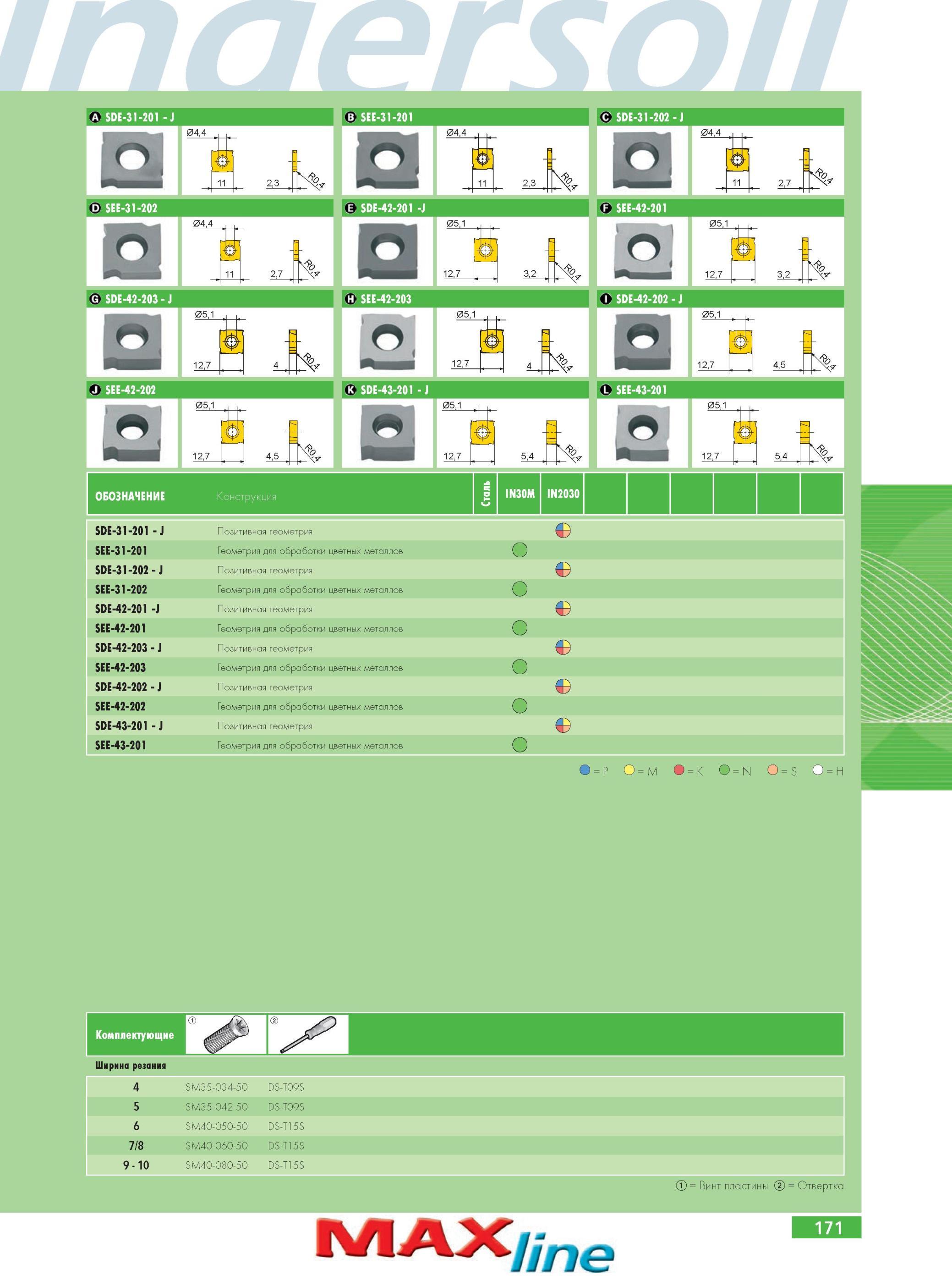Click the B badge beside SEE-31-201 heading
This screenshot has width=952, height=1286.
click(350, 118)
